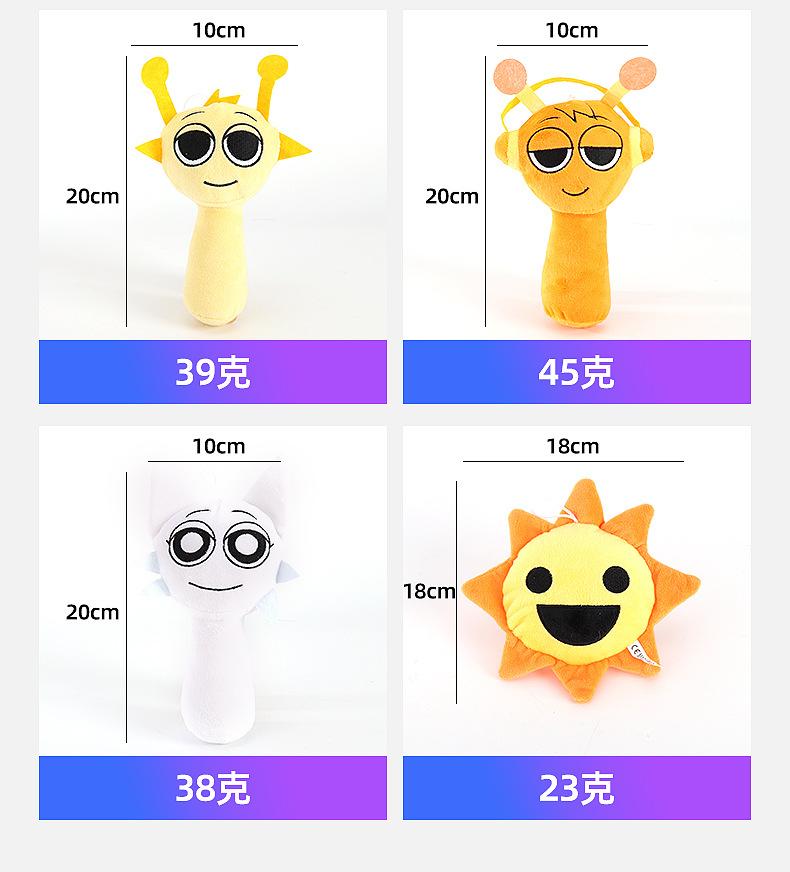
Task: Click the 20cm height label beside orange plush
Action: coord(452,196)
